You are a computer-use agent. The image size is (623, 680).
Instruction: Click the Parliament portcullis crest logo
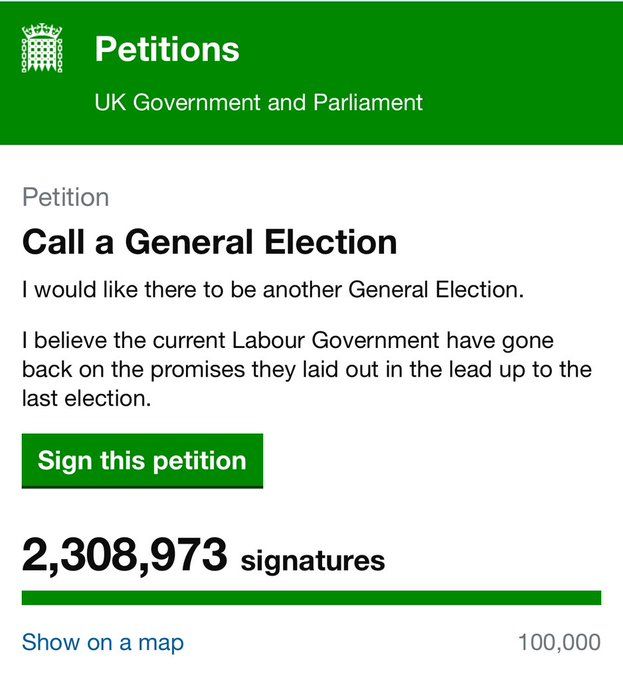click(x=42, y=48)
